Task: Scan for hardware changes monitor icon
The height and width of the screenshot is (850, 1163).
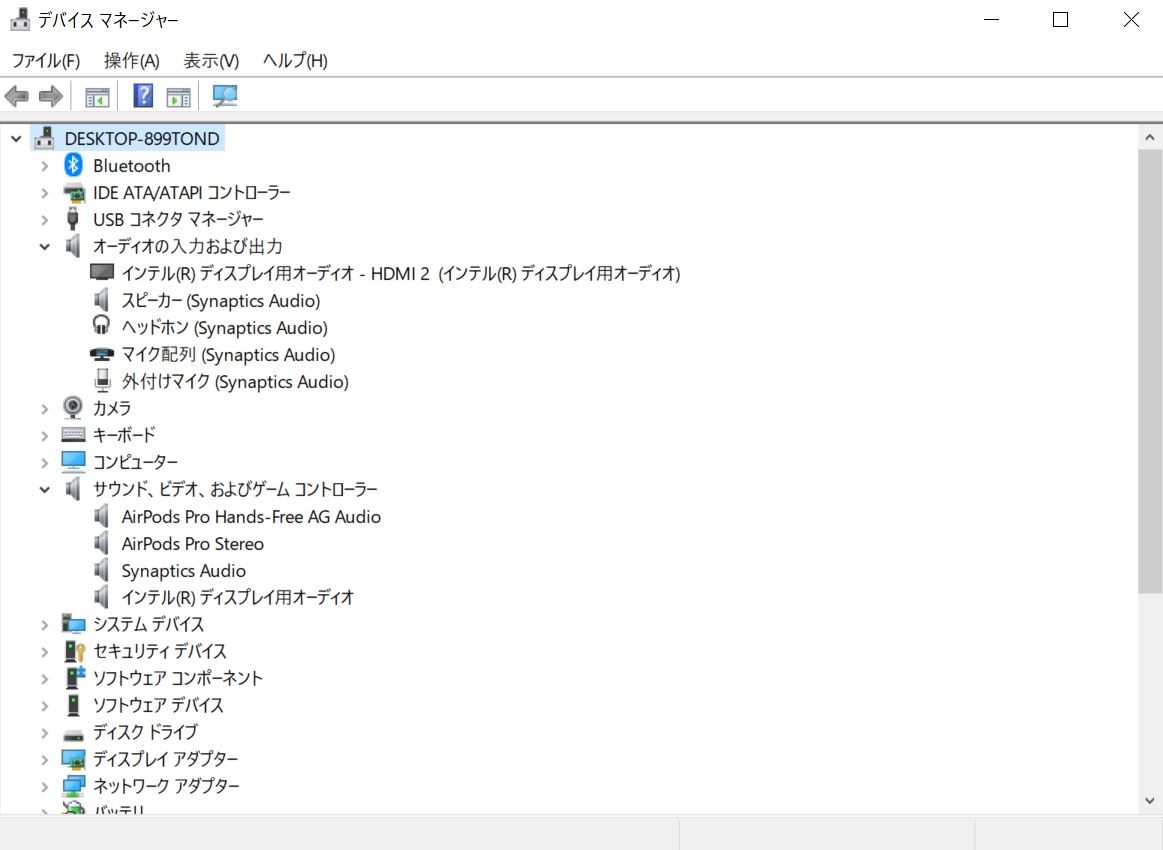Action: (225, 96)
